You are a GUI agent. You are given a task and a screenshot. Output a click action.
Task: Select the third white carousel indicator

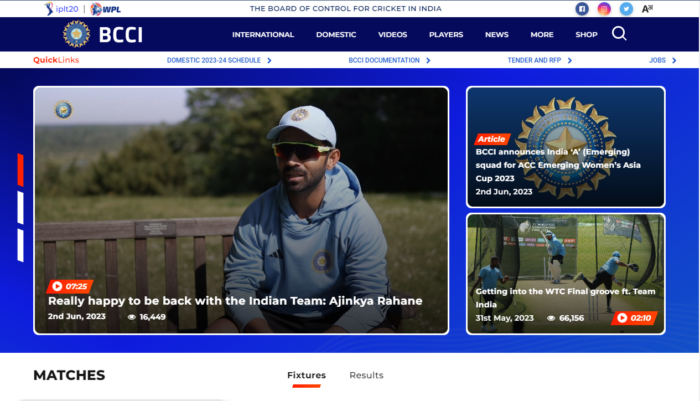click(21, 245)
